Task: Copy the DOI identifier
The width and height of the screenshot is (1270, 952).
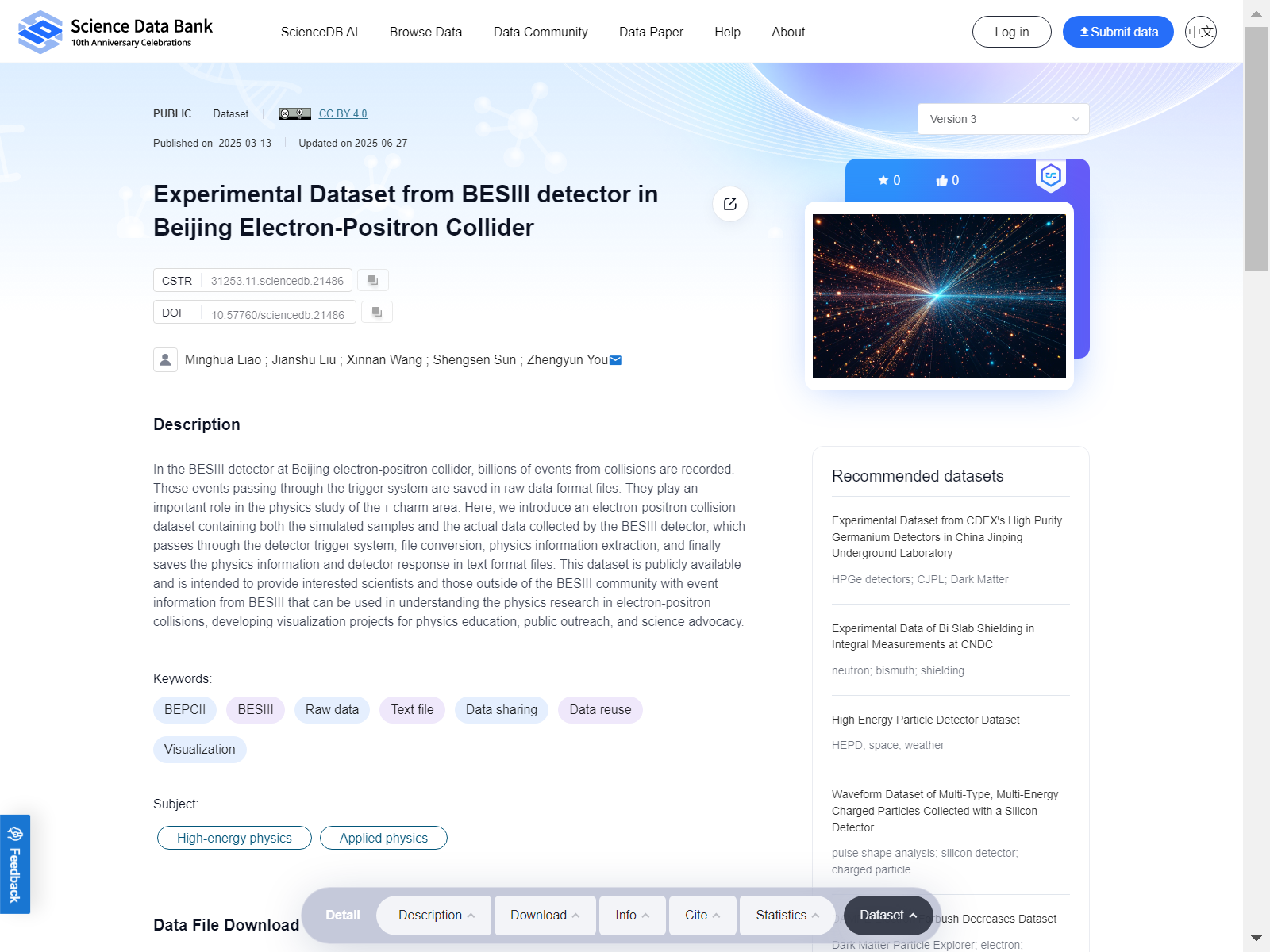Action: pyautogui.click(x=377, y=312)
